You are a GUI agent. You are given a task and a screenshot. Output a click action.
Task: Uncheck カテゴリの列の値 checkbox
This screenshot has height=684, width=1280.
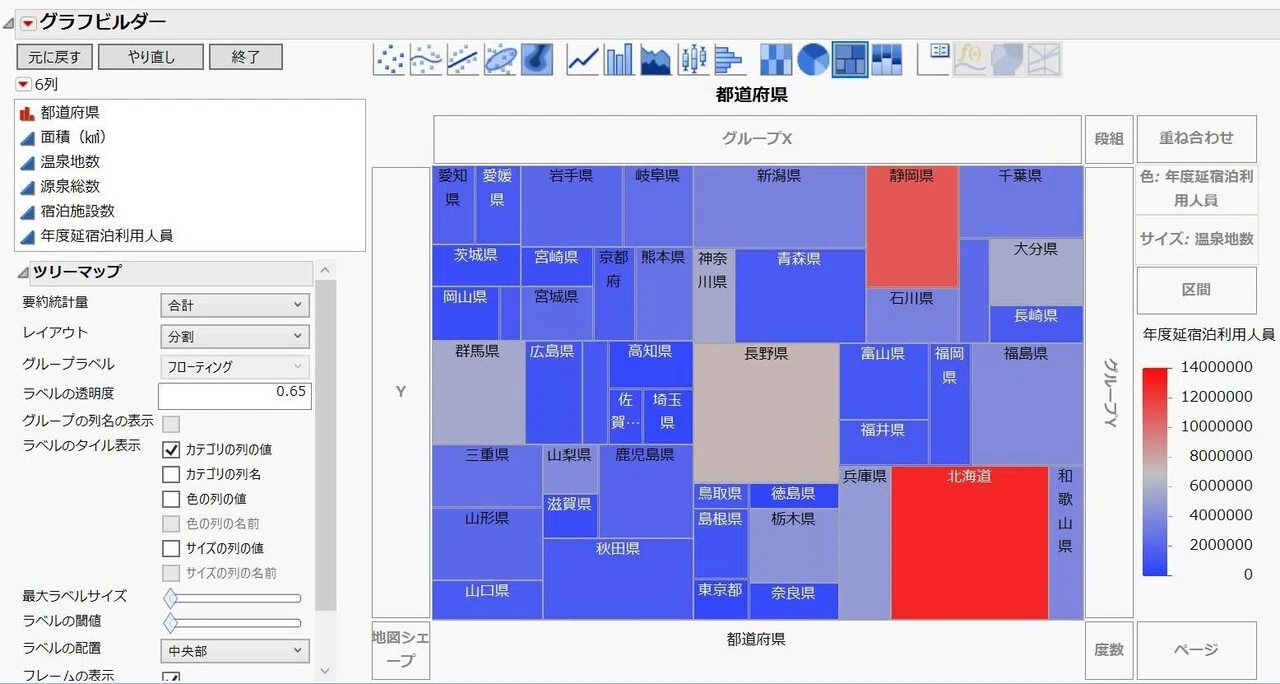coord(171,449)
